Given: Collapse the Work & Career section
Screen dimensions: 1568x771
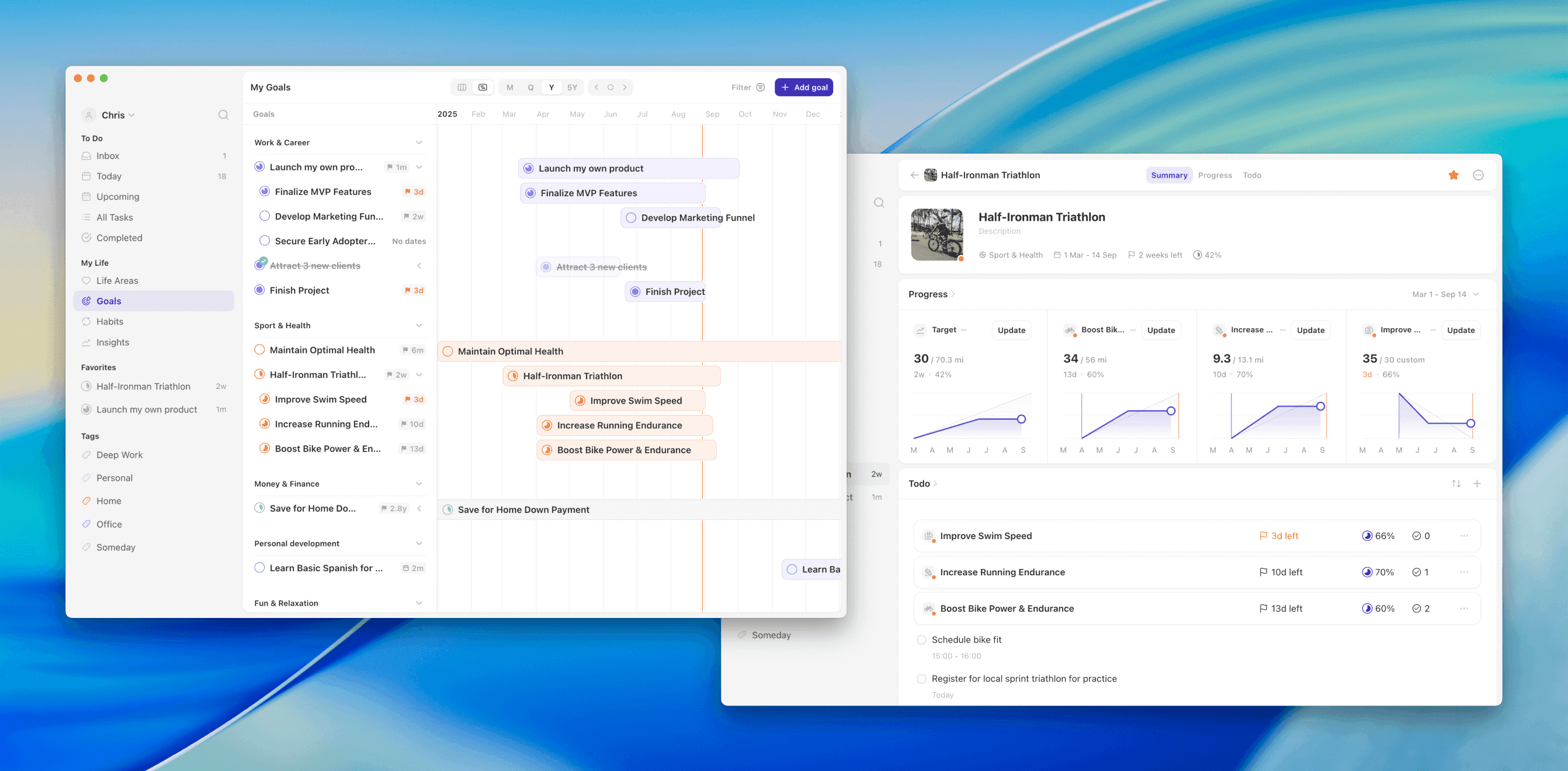Looking at the screenshot, I should click(x=419, y=143).
